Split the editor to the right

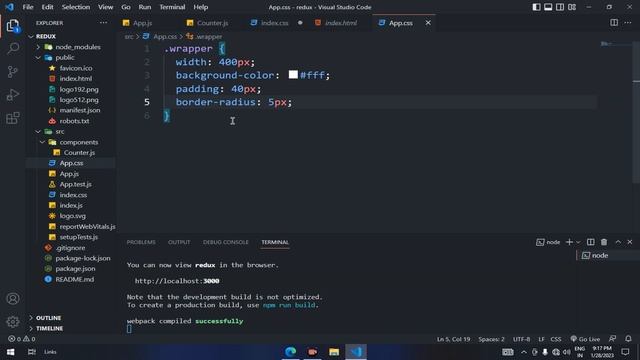click(x=614, y=23)
